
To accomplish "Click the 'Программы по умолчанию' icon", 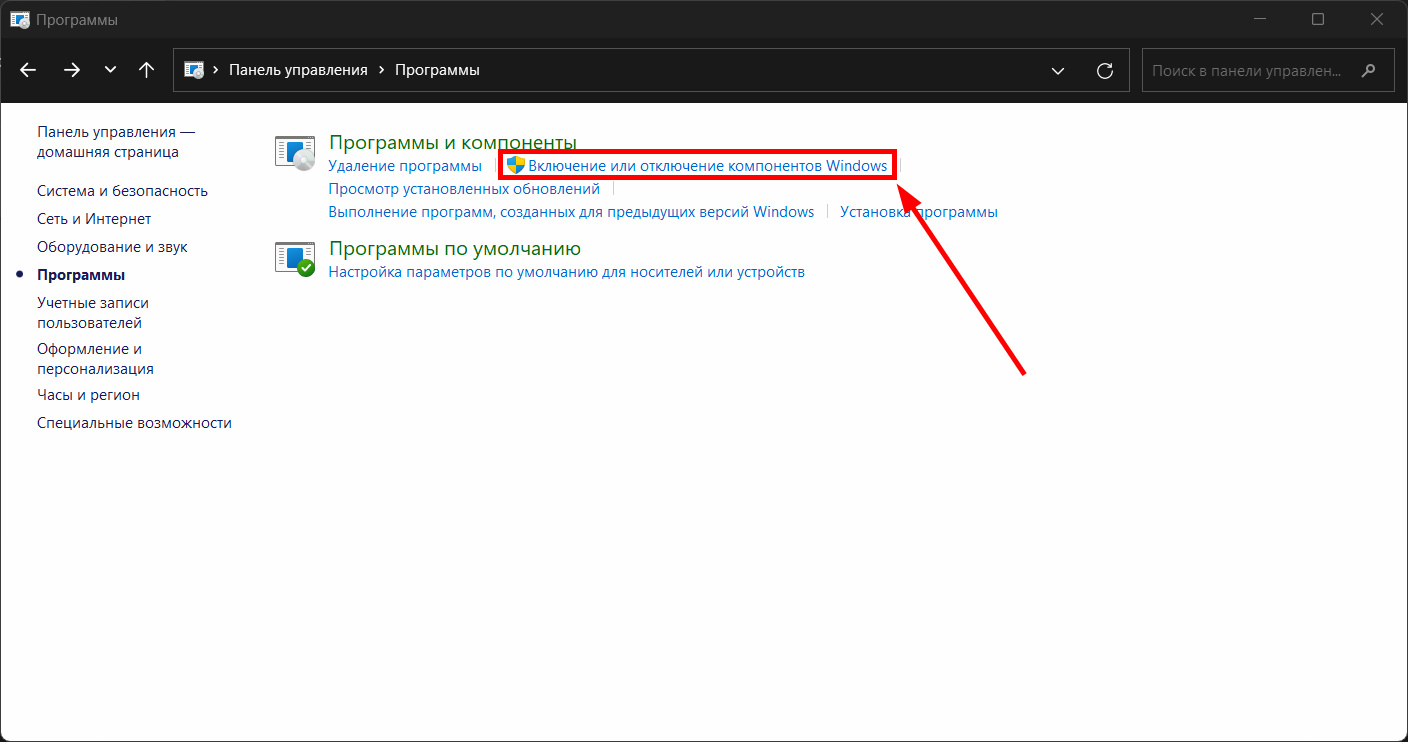I will point(295,259).
